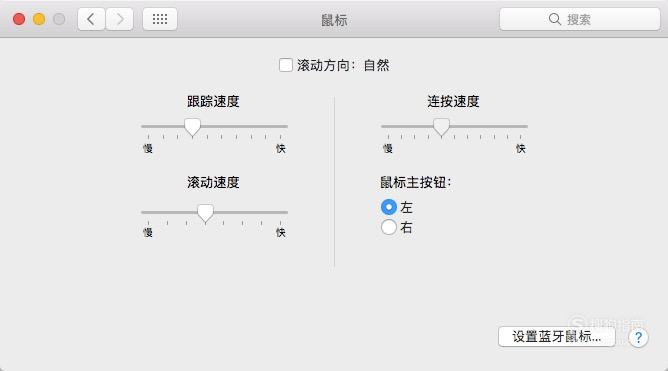Close the 鼠标 window with the red button
The width and height of the screenshot is (668, 371).
[19, 19]
